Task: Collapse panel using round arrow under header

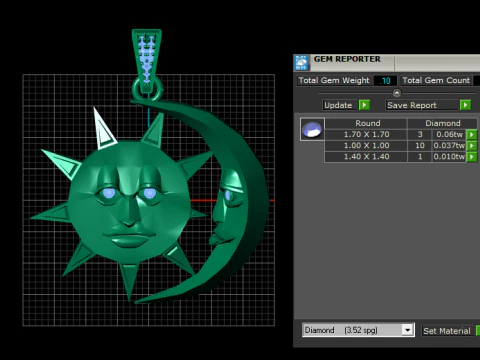Action: tap(397, 93)
